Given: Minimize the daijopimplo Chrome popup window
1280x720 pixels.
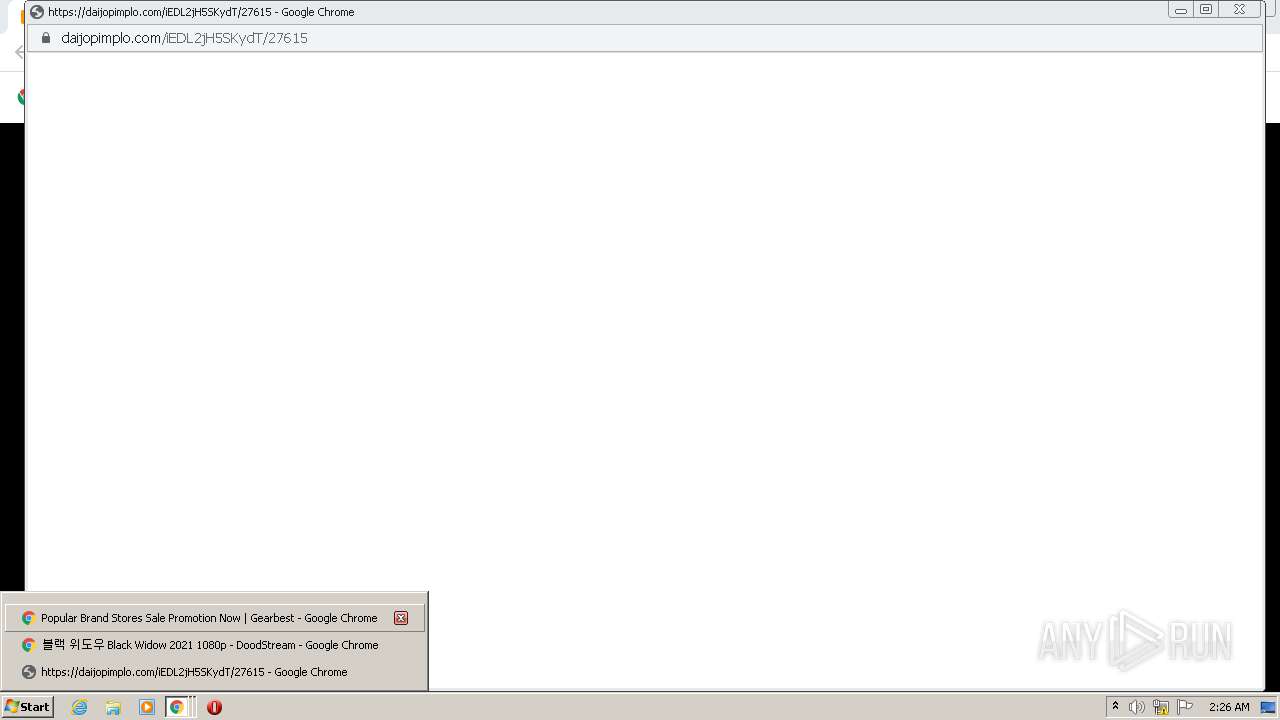Looking at the screenshot, I should coord(1181,10).
